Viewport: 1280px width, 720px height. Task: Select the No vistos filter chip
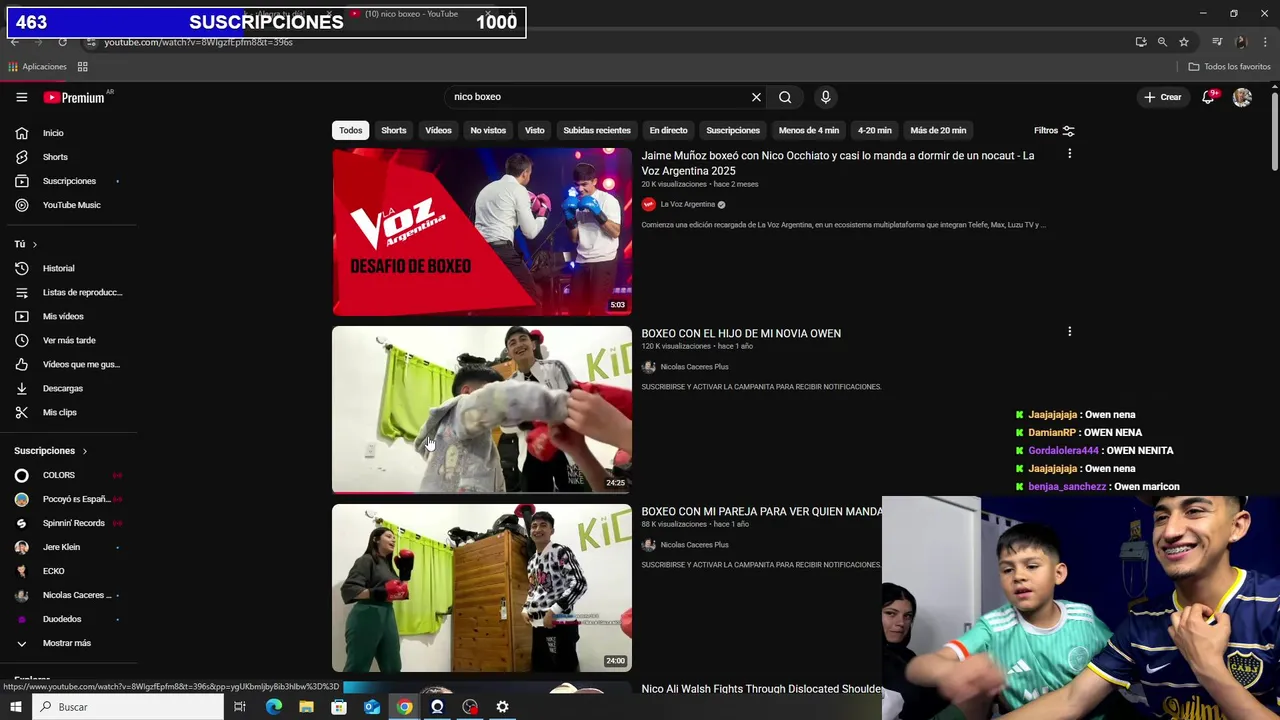488,130
